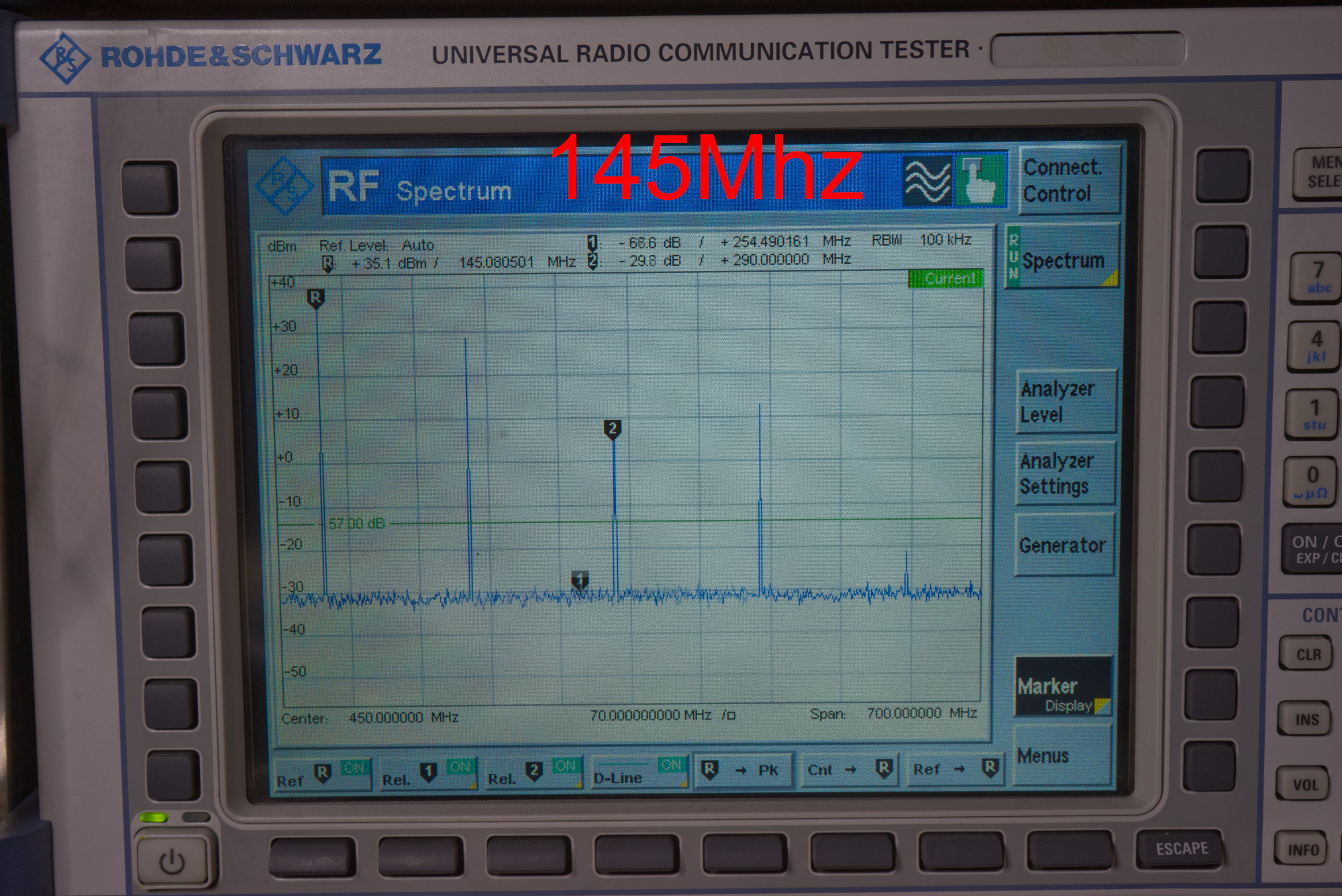Image resolution: width=1342 pixels, height=896 pixels.
Task: Toggle Rel. 1 marker ON softkey
Action: (427, 773)
